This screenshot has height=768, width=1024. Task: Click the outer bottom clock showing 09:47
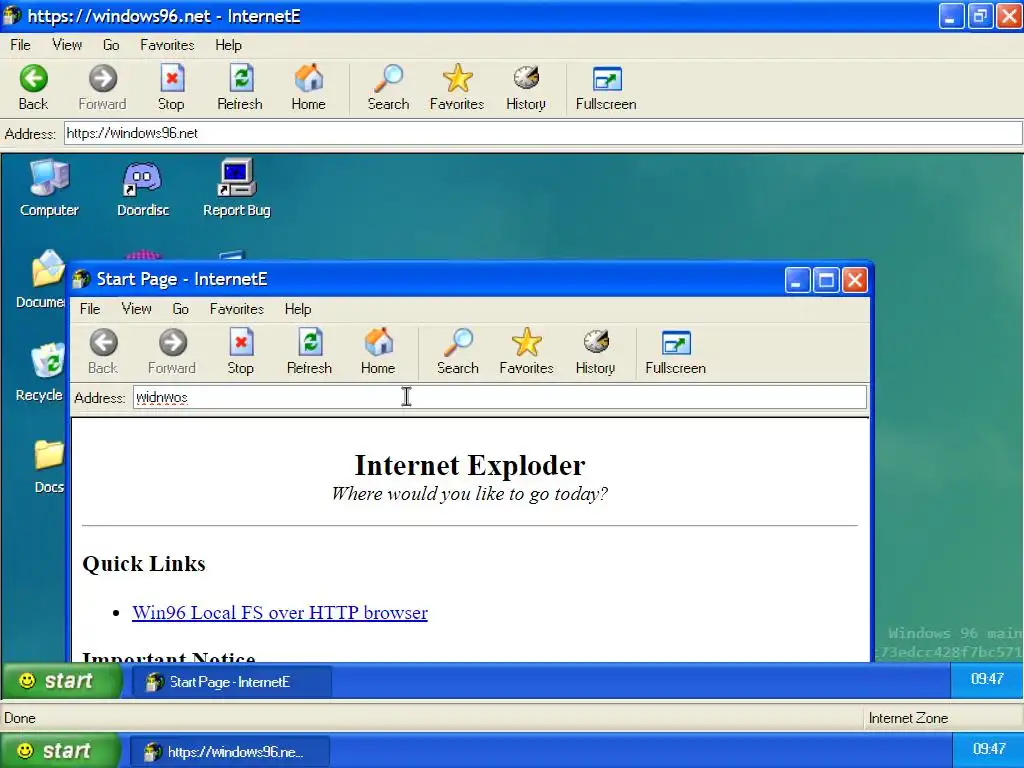tap(989, 749)
